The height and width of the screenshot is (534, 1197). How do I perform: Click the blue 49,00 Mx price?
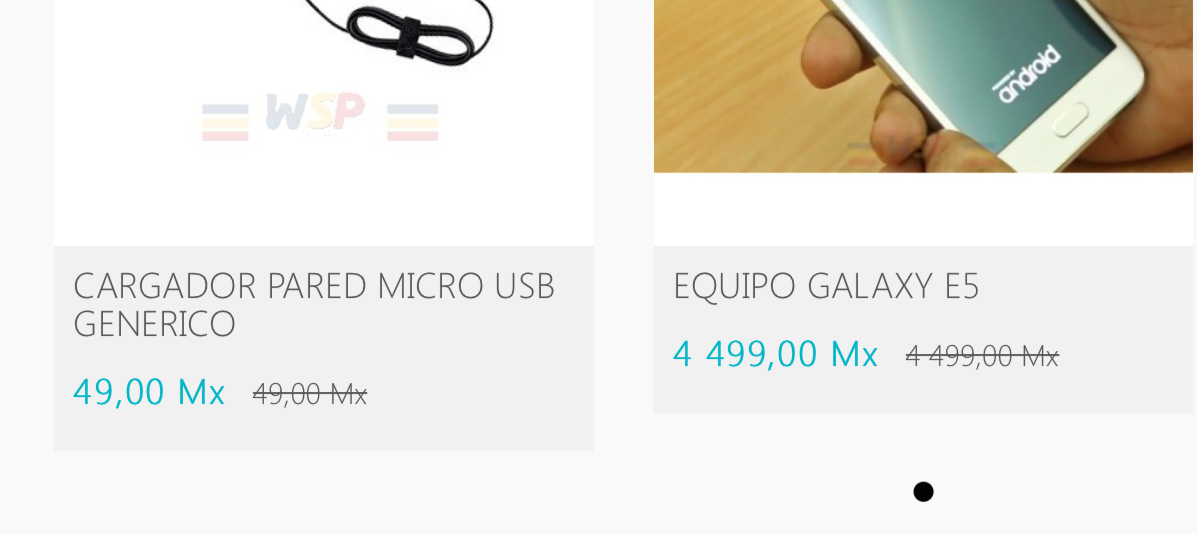(149, 391)
